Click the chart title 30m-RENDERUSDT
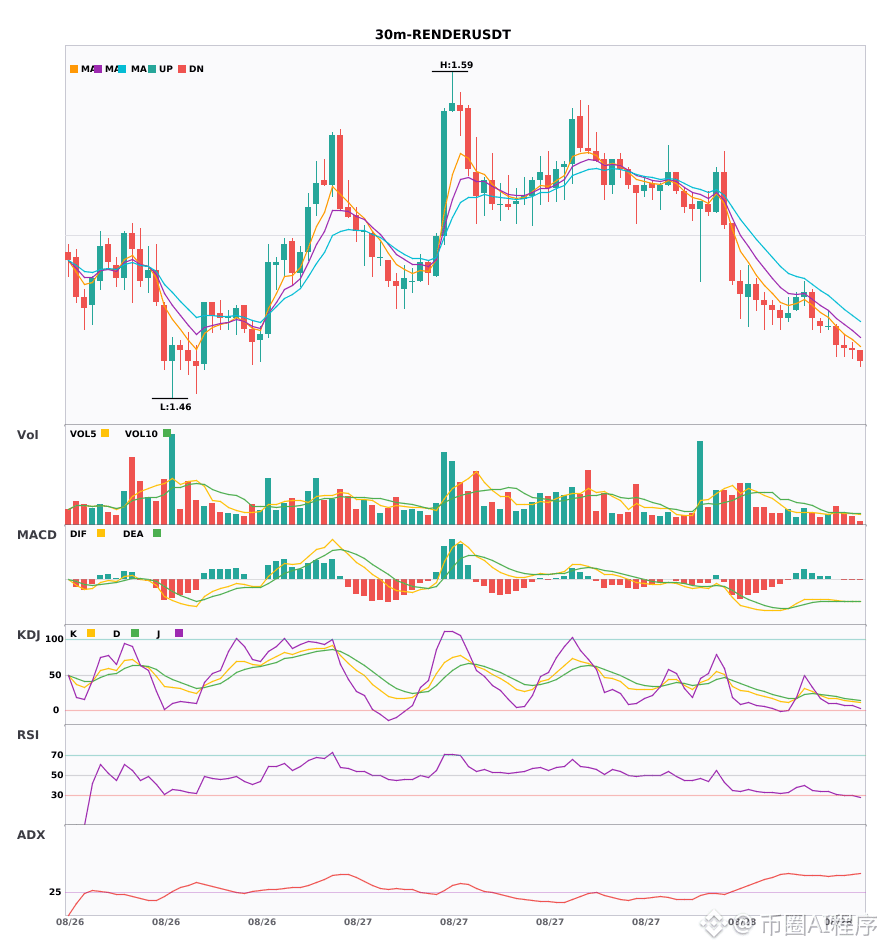Screen dimensions: 885x950 coord(443,35)
